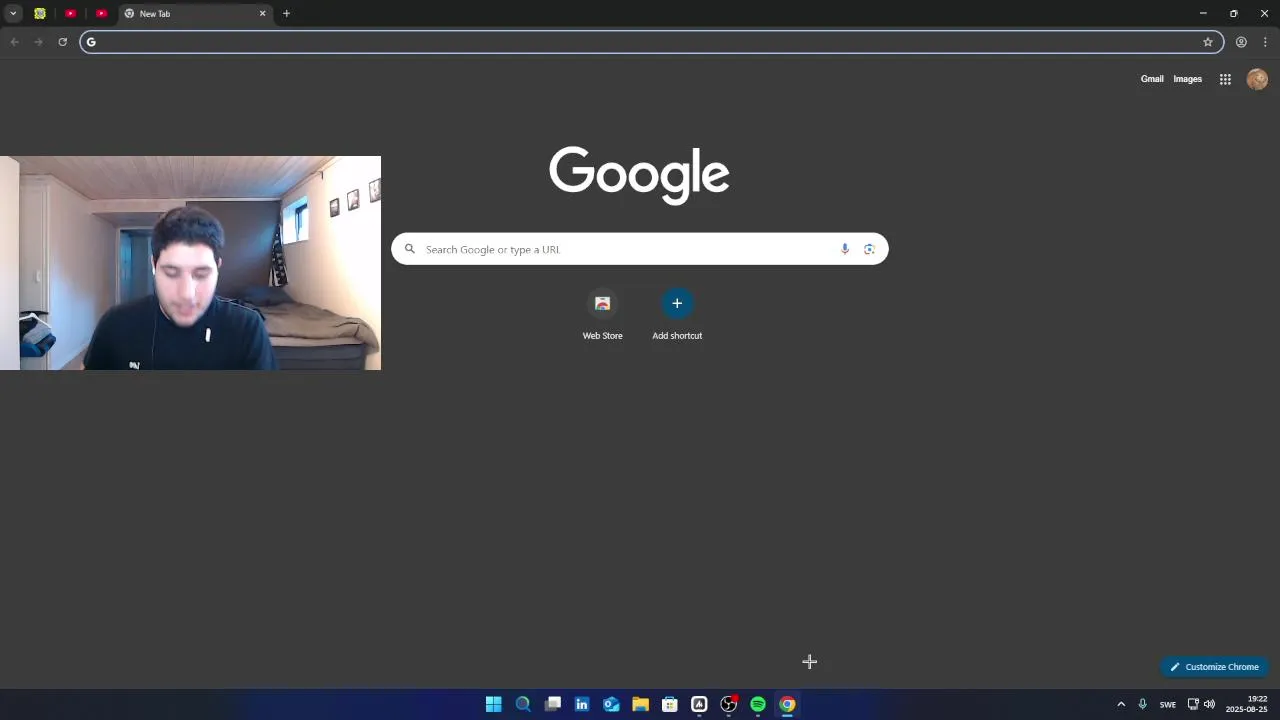Screen dimensions: 1280x720
Task: Open the Windows Start menu
Action: click(x=494, y=704)
